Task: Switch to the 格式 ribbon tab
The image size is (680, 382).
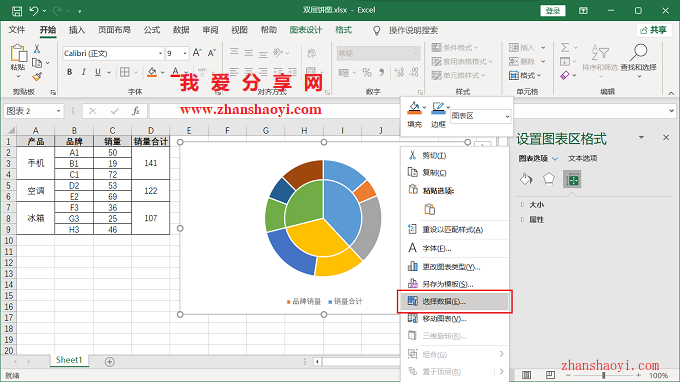Action: point(343,30)
